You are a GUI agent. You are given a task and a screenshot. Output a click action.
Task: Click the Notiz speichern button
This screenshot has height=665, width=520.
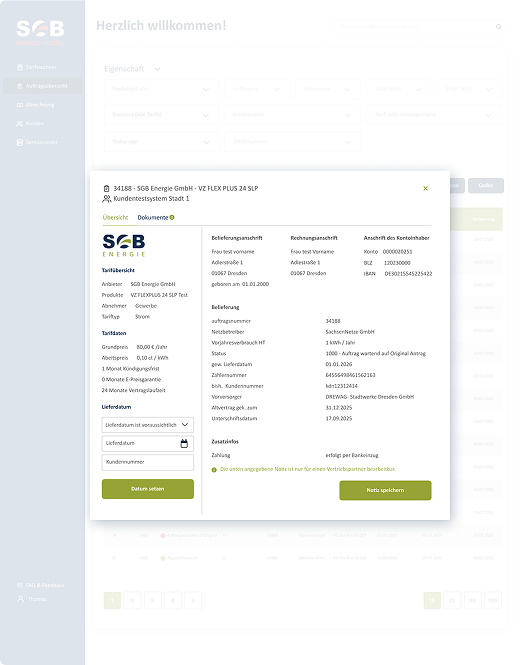pyautogui.click(x=385, y=490)
